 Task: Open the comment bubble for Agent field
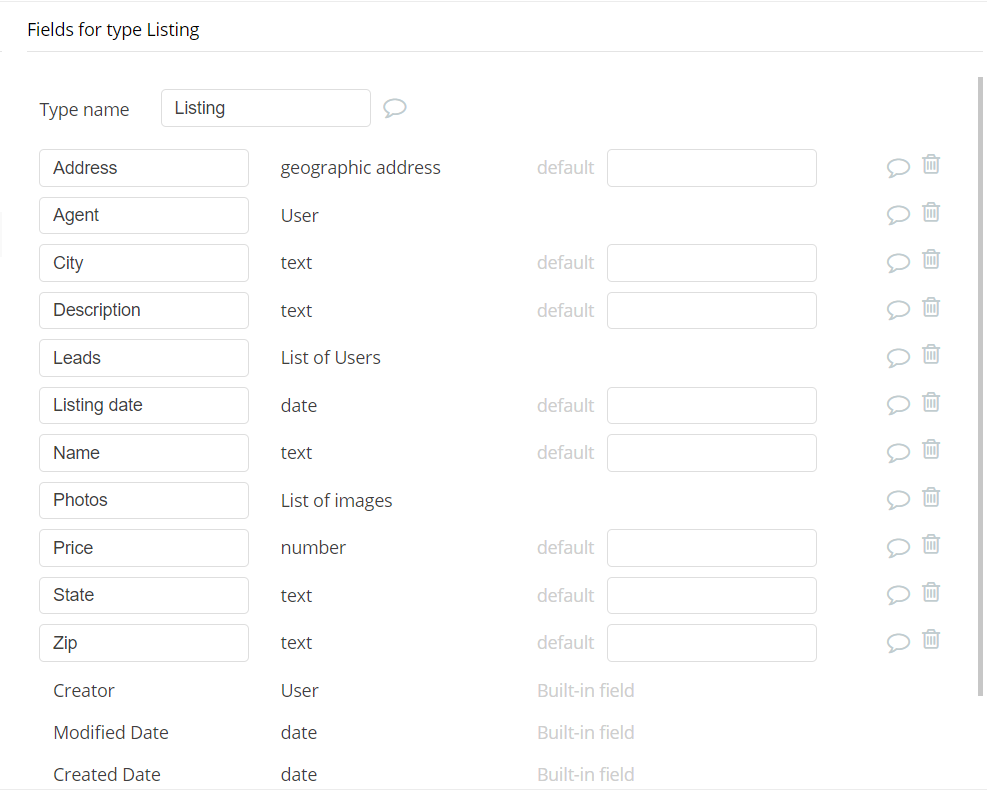coord(898,214)
